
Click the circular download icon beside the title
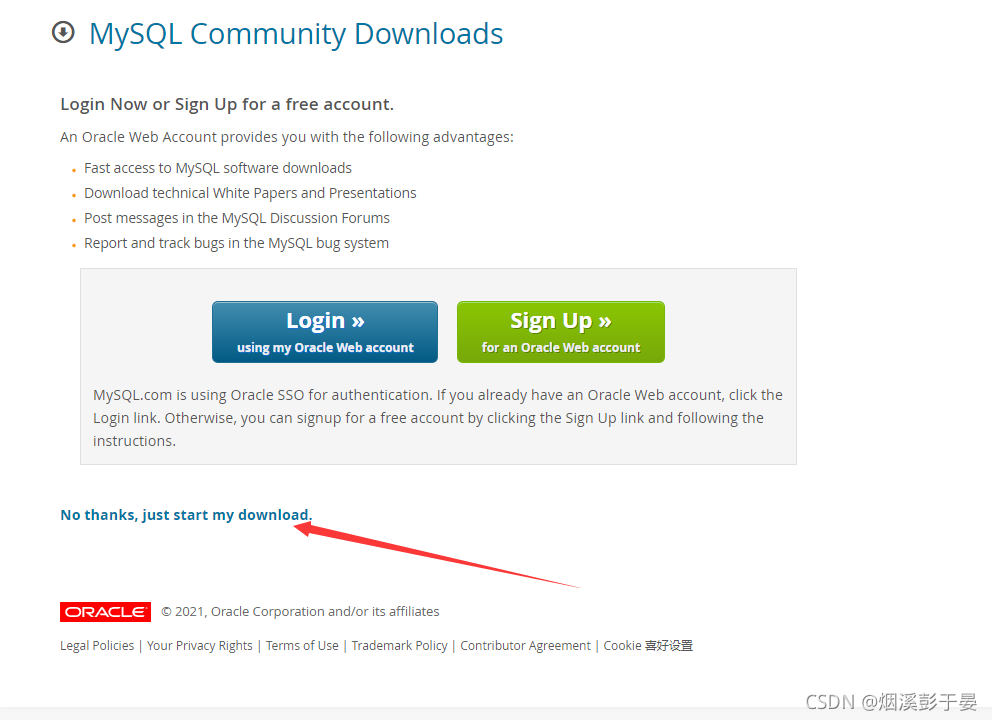tap(63, 32)
